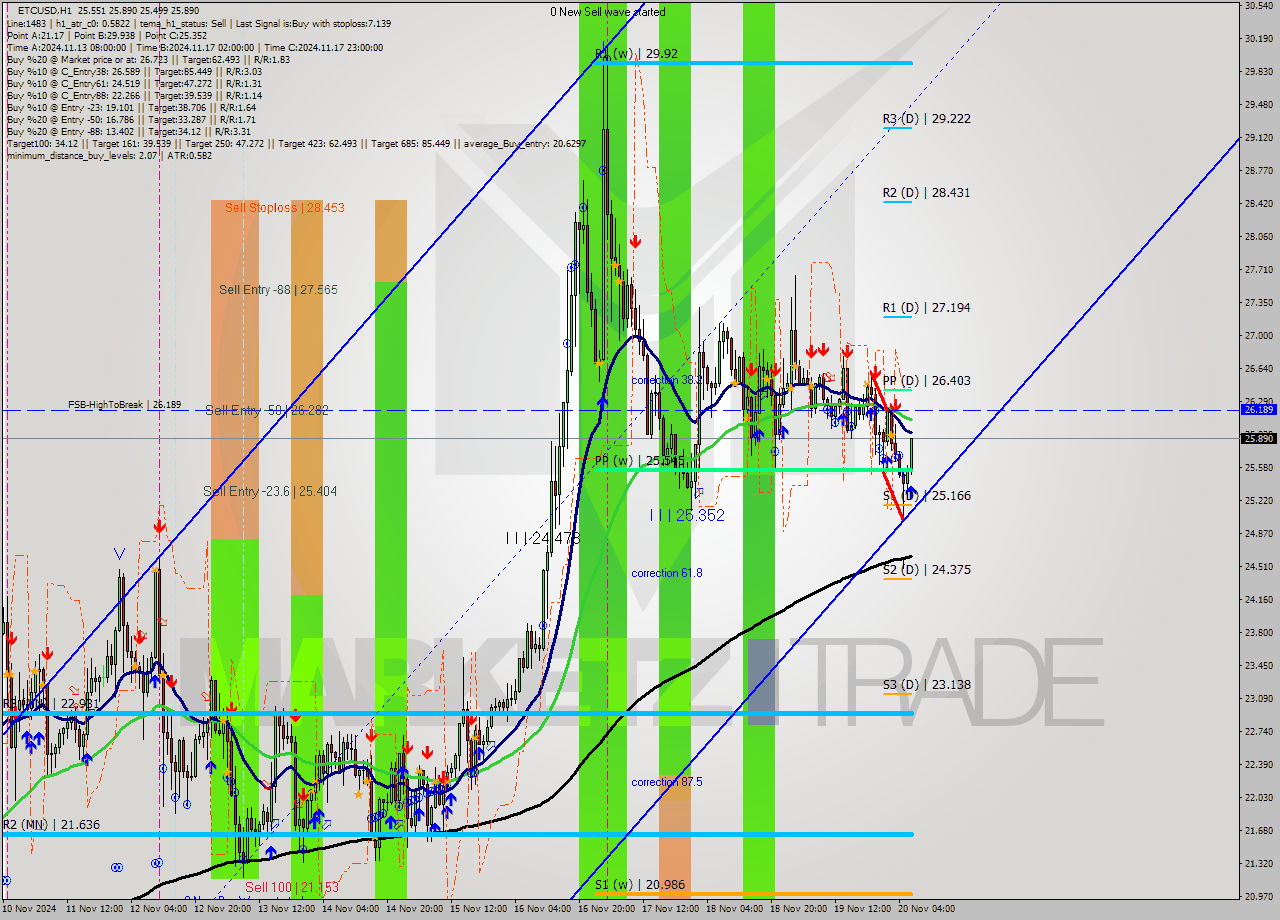Click the I I I 25.352 wave label
The image size is (1280, 920).
[x=687, y=515]
